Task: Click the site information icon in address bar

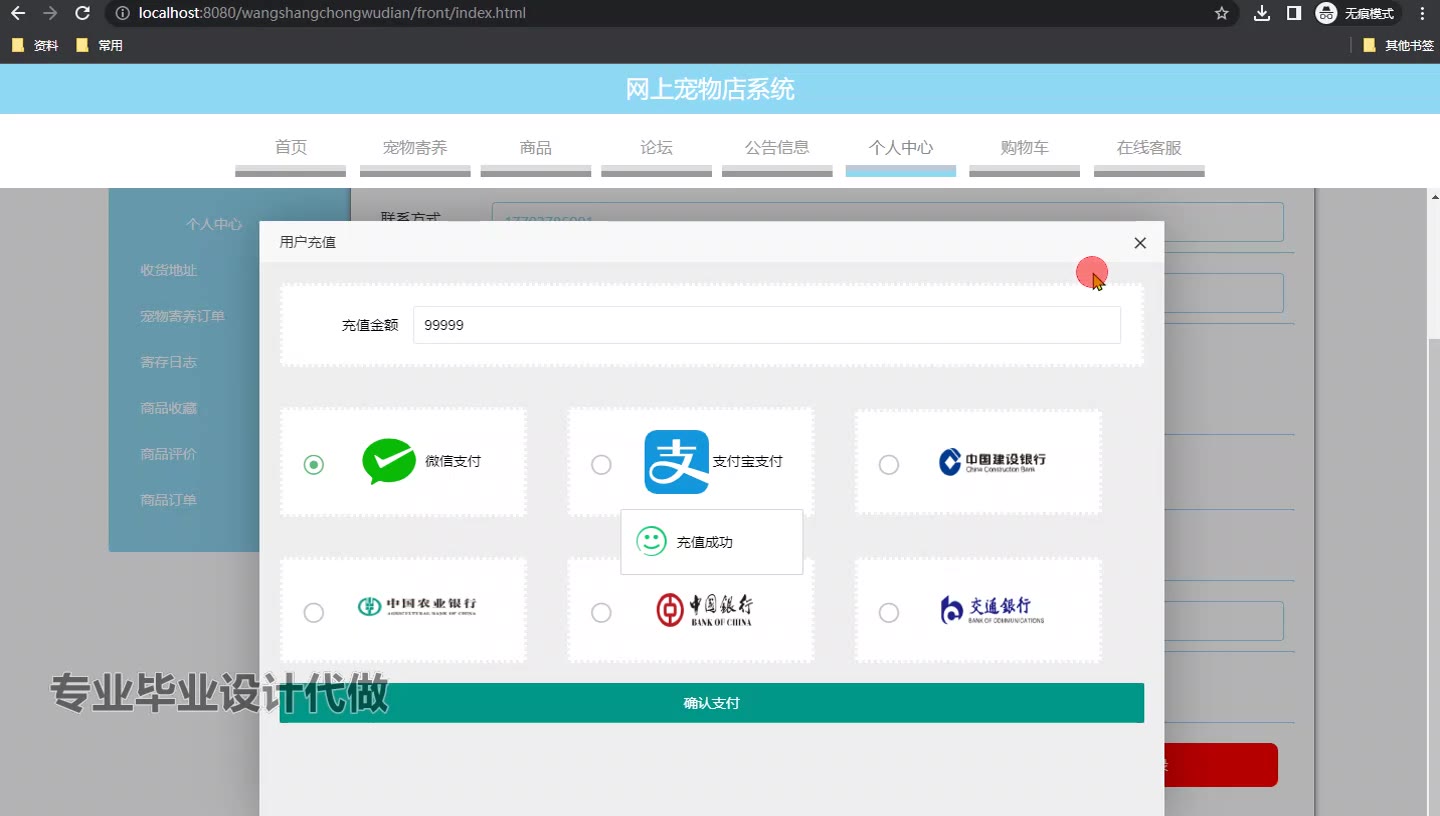Action: point(122,13)
